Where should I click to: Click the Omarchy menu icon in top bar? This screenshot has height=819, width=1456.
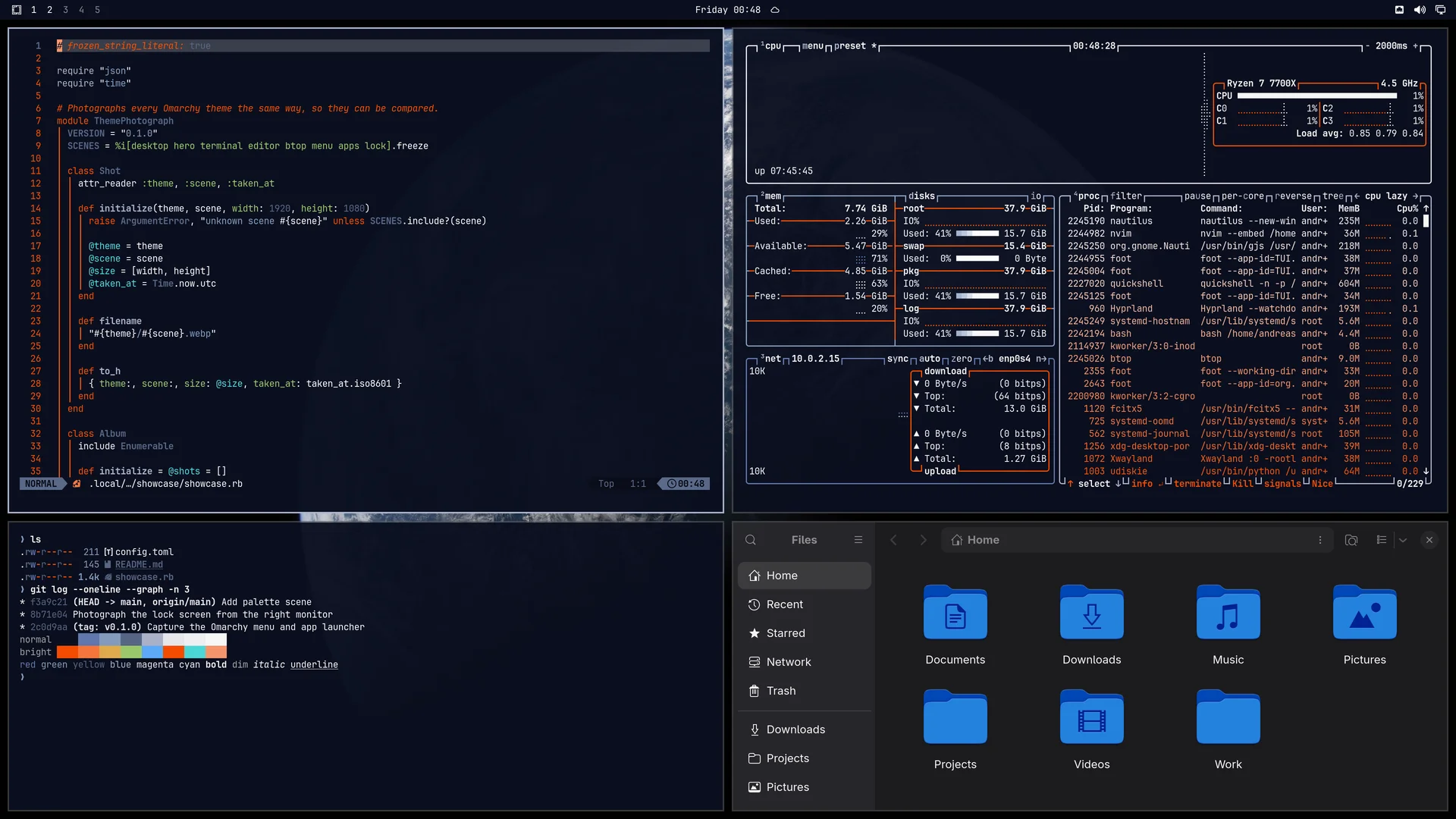tap(17, 10)
